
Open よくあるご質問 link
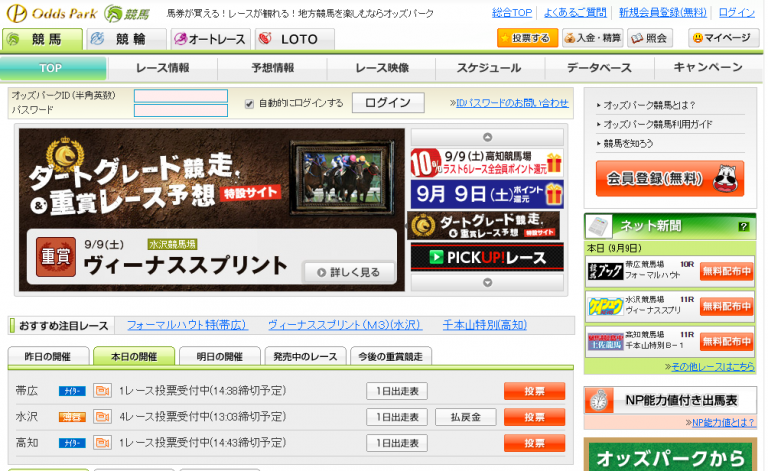tap(575, 13)
